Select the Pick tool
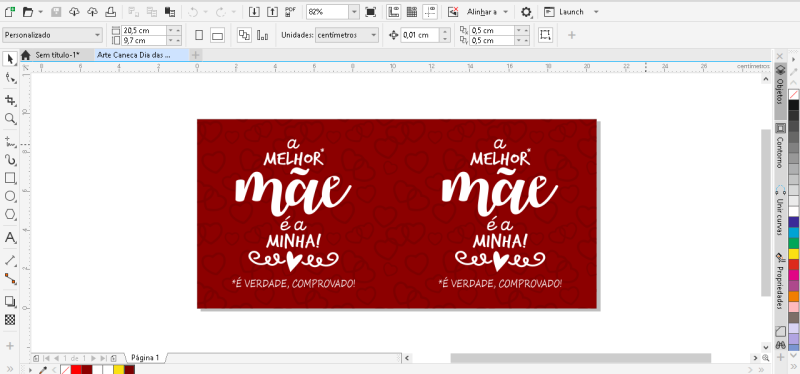This screenshot has width=800, height=374. coord(10,59)
